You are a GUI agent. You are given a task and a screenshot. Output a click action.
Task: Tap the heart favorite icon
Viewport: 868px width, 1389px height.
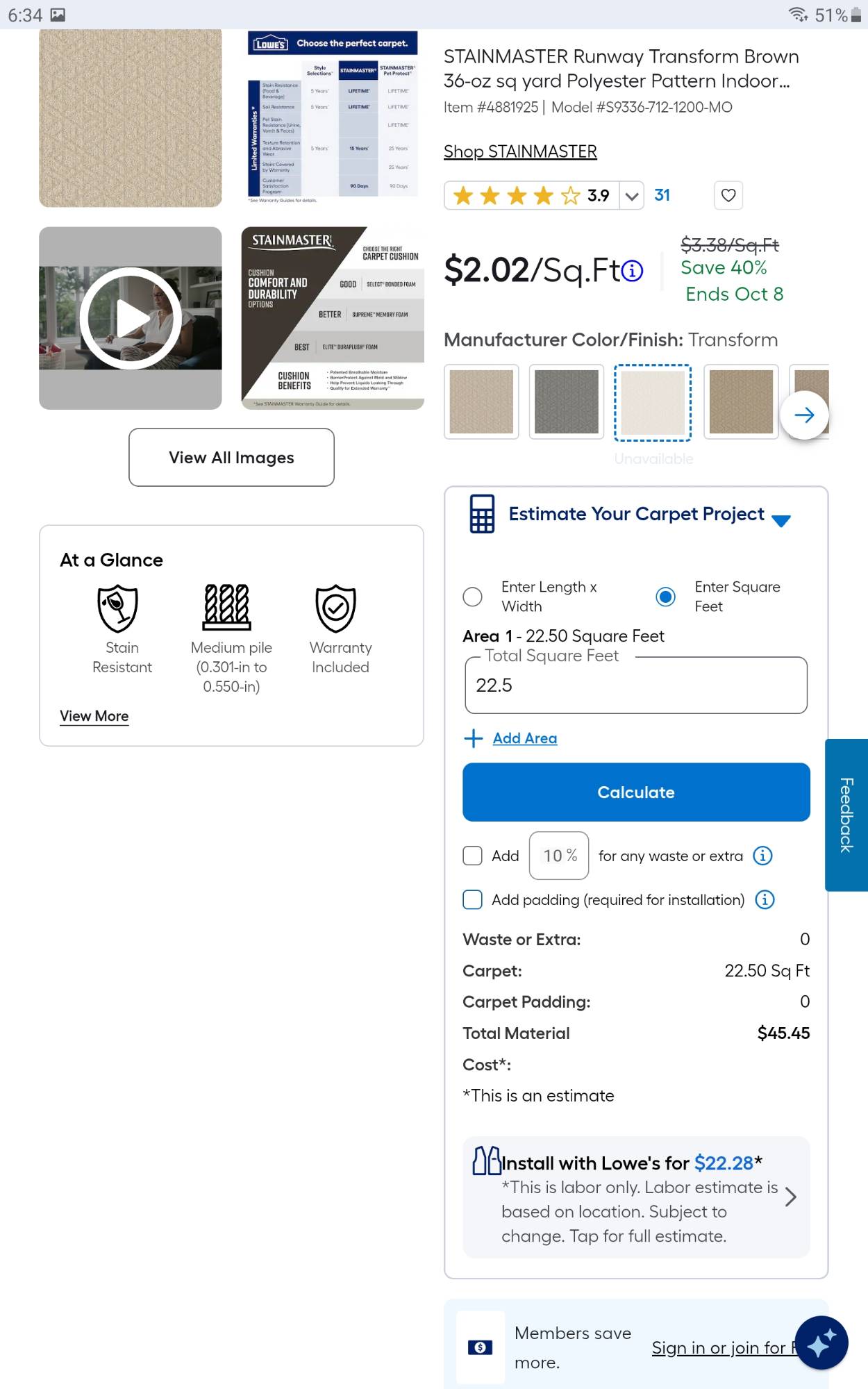pos(728,196)
